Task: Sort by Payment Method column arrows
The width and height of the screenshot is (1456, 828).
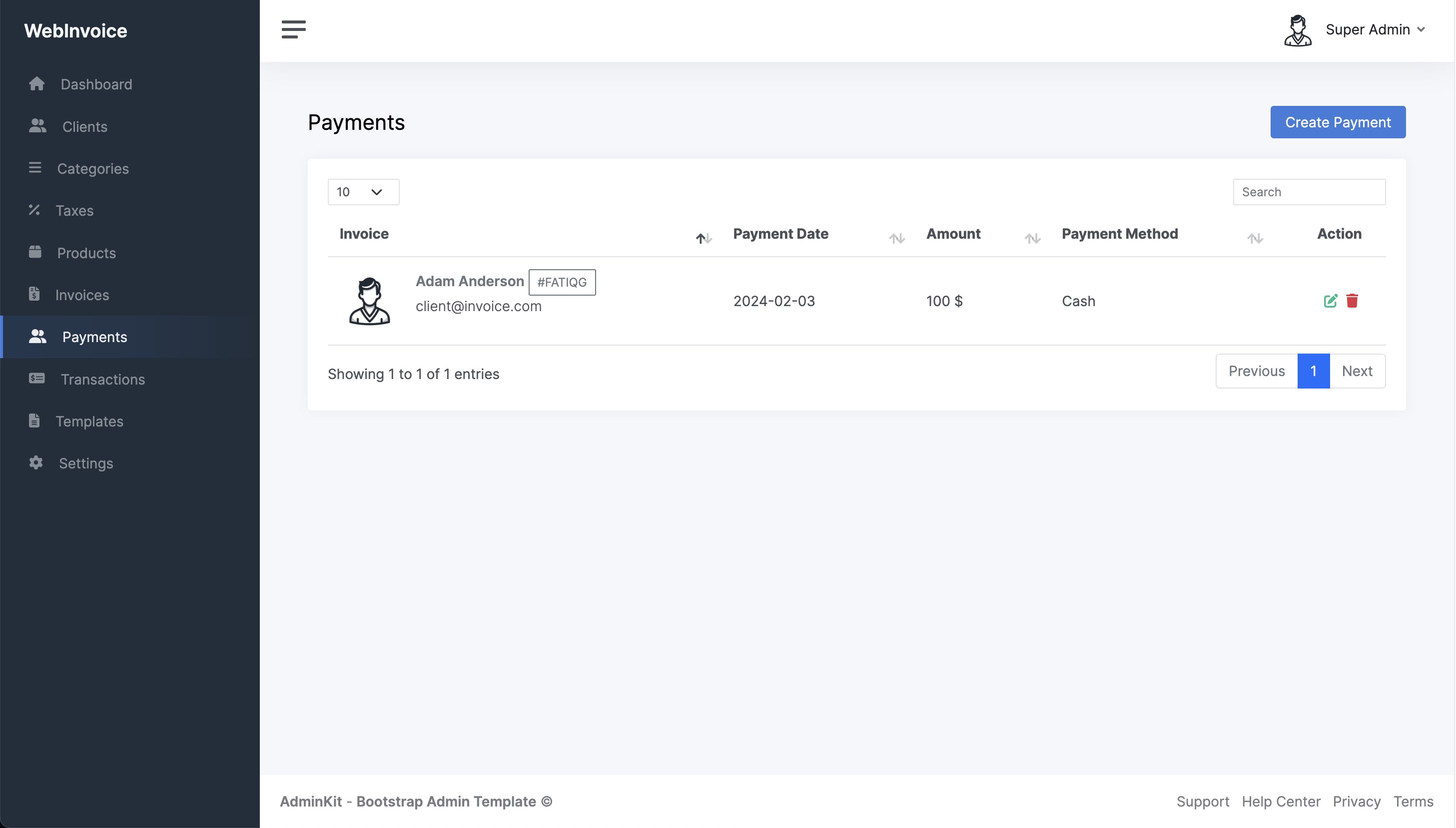Action: (1255, 238)
